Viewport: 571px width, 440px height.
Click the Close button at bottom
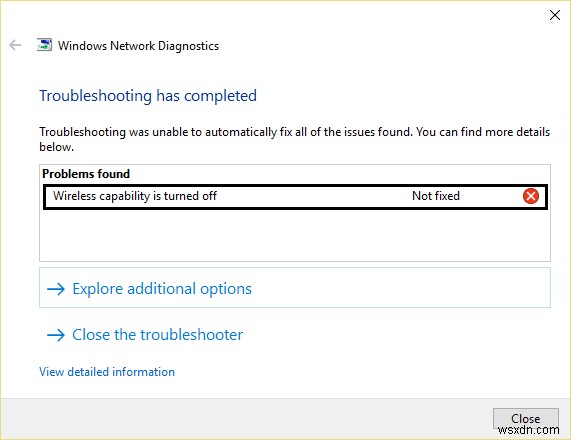click(525, 419)
